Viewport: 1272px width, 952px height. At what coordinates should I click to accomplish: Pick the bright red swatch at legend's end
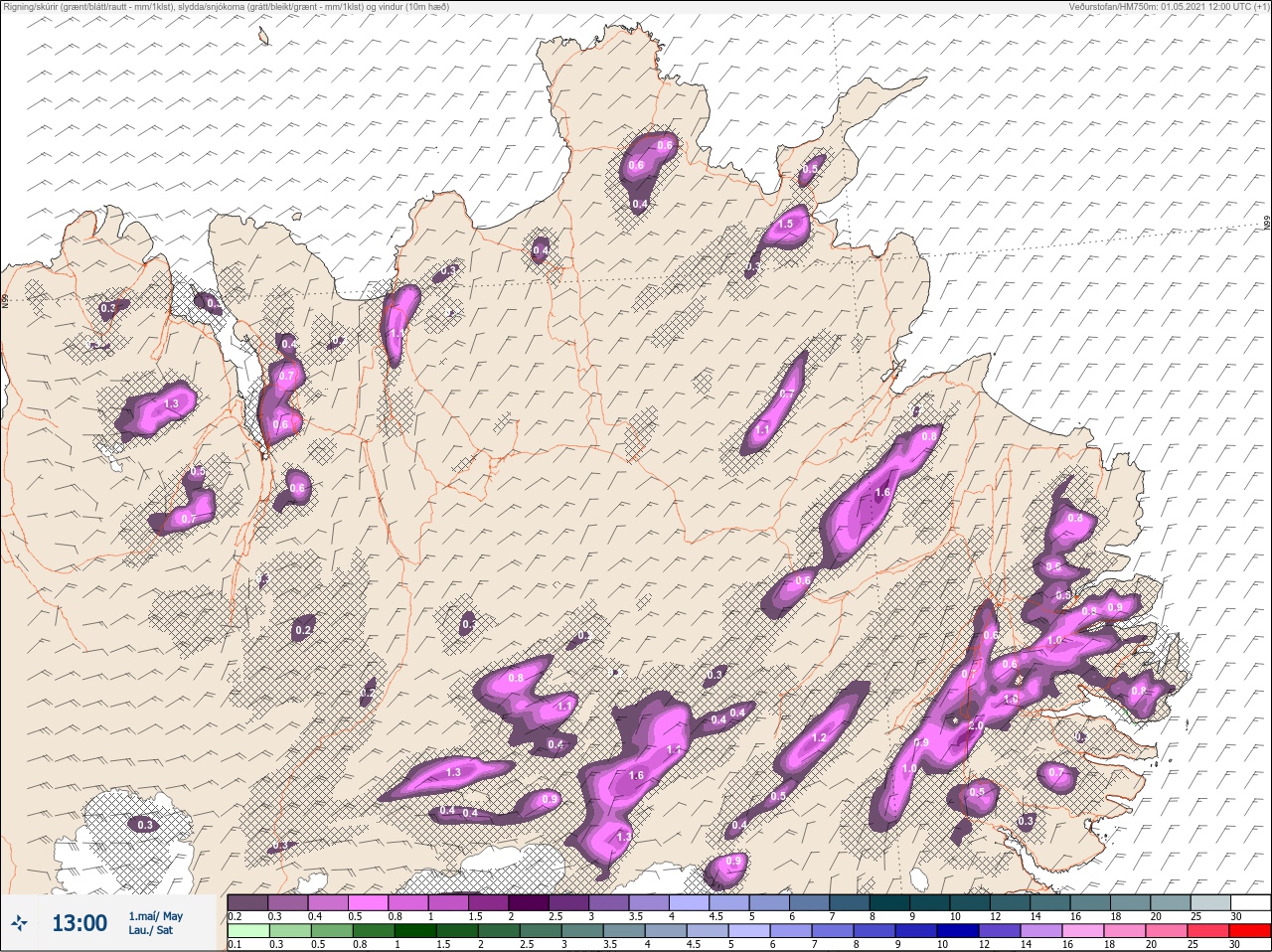pos(1250,931)
